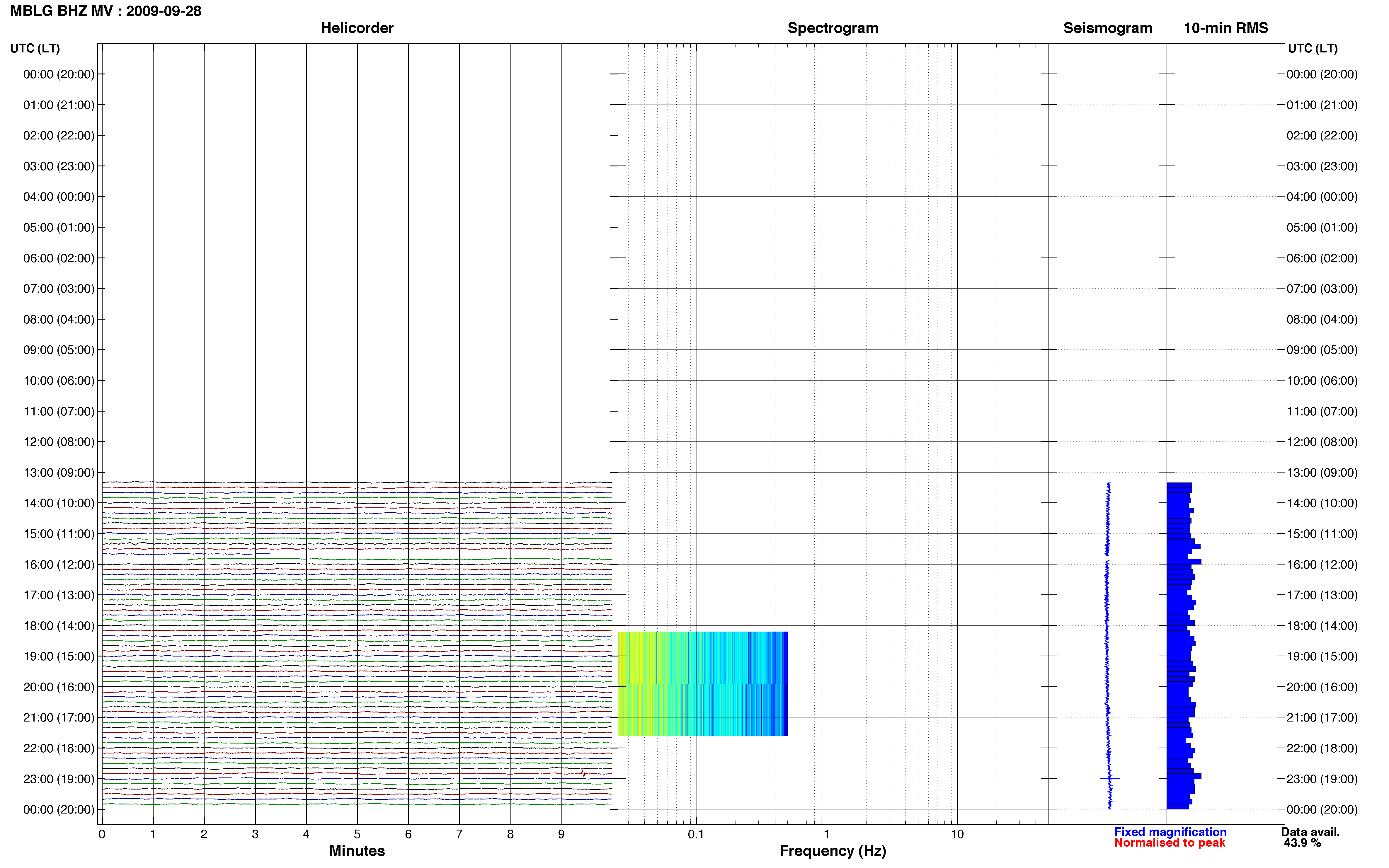Image resolution: width=1389 pixels, height=868 pixels.
Task: Click right axis label '08:00 (04:00)'
Action: (1322, 319)
